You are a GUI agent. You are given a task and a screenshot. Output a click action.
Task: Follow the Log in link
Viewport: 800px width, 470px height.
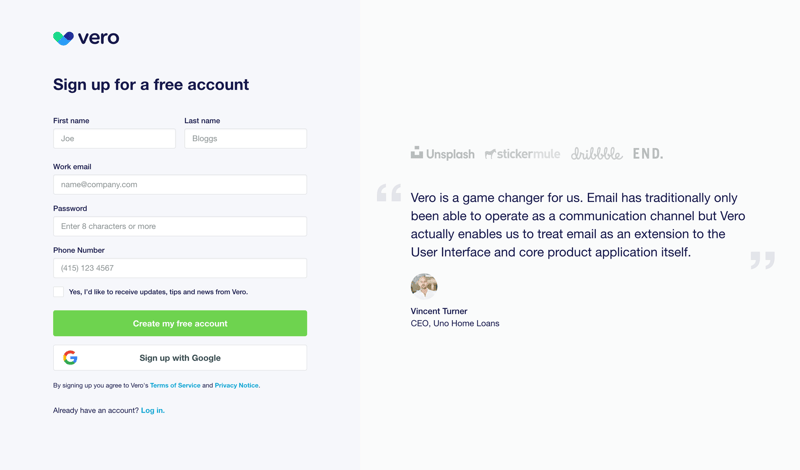pos(152,411)
